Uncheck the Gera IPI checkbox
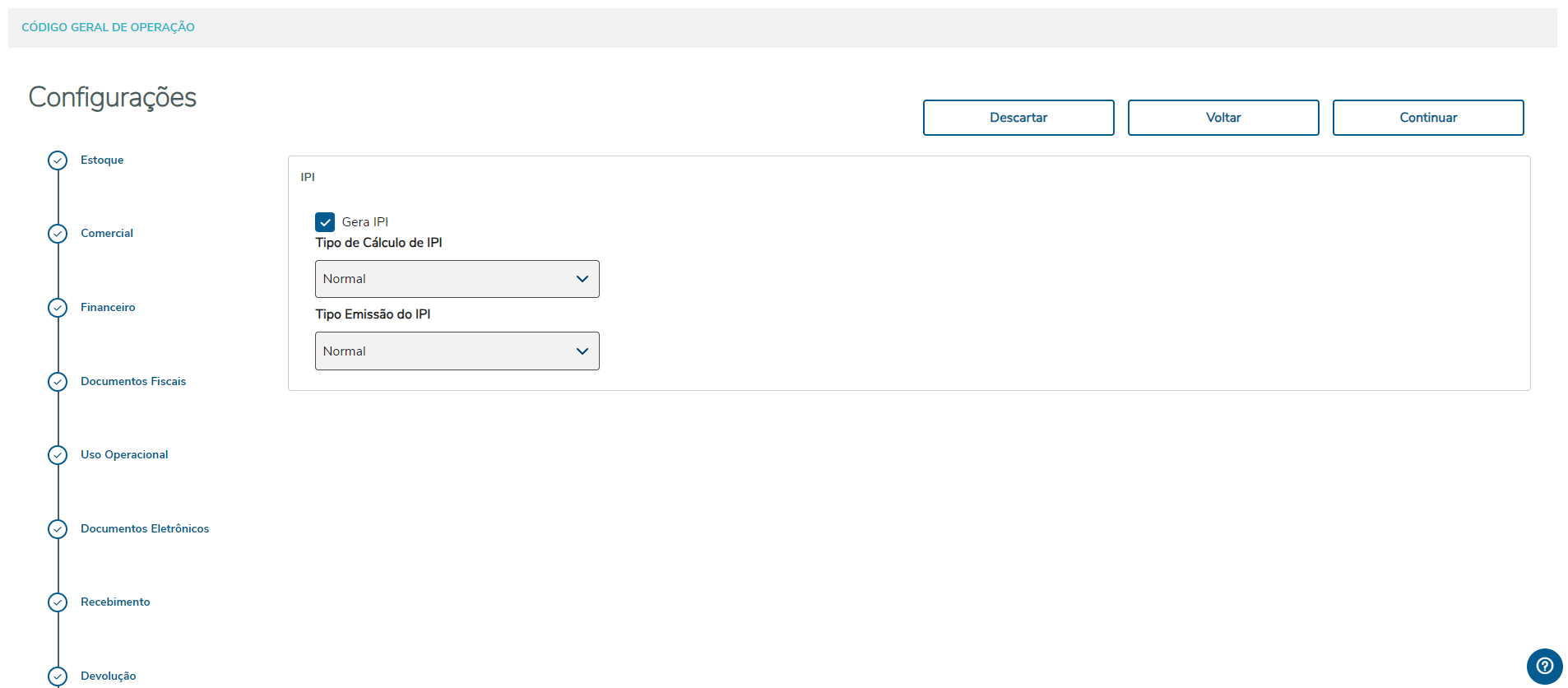The width and height of the screenshot is (1568, 688). coord(325,222)
